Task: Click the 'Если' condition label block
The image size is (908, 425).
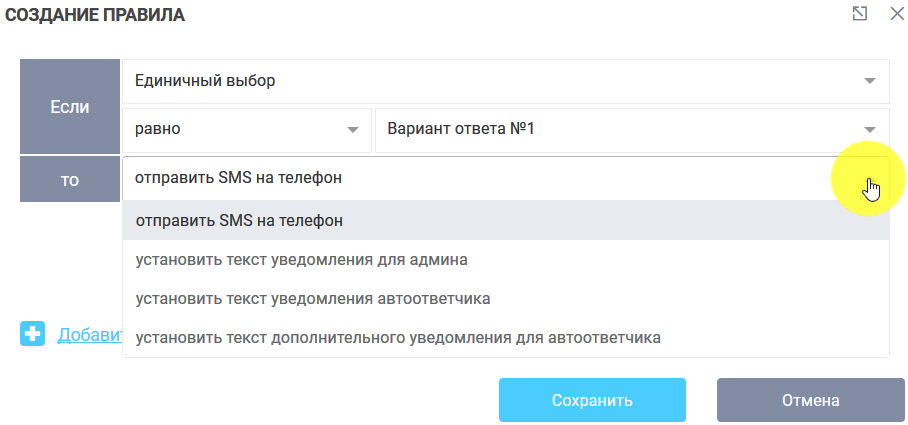Action: click(x=69, y=105)
